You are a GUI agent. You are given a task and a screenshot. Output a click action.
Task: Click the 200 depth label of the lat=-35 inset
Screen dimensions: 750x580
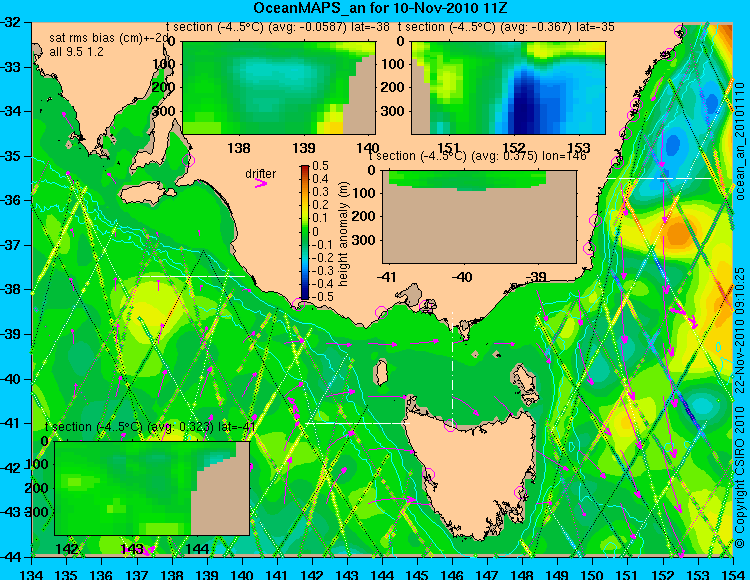[393, 87]
